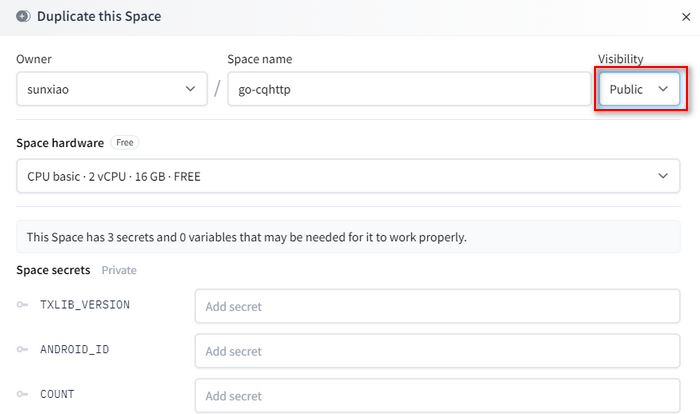Click the key icon beside ANDROID_ID

tap(23, 350)
